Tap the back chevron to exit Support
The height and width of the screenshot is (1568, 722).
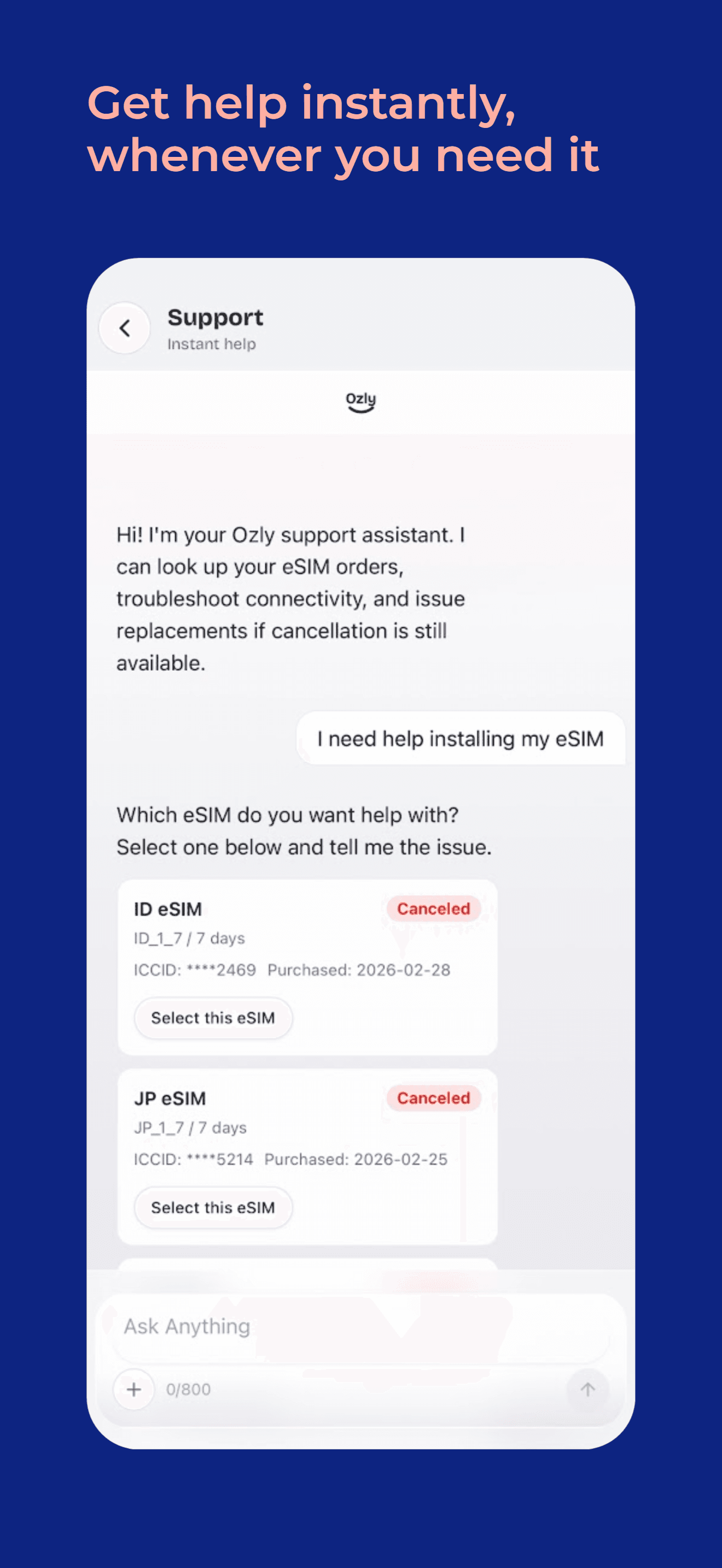[x=124, y=329]
